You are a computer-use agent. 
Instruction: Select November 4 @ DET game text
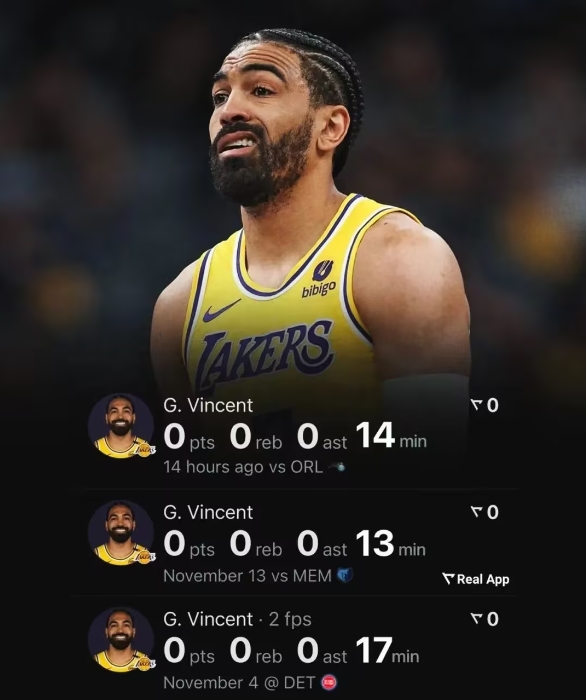240,683
